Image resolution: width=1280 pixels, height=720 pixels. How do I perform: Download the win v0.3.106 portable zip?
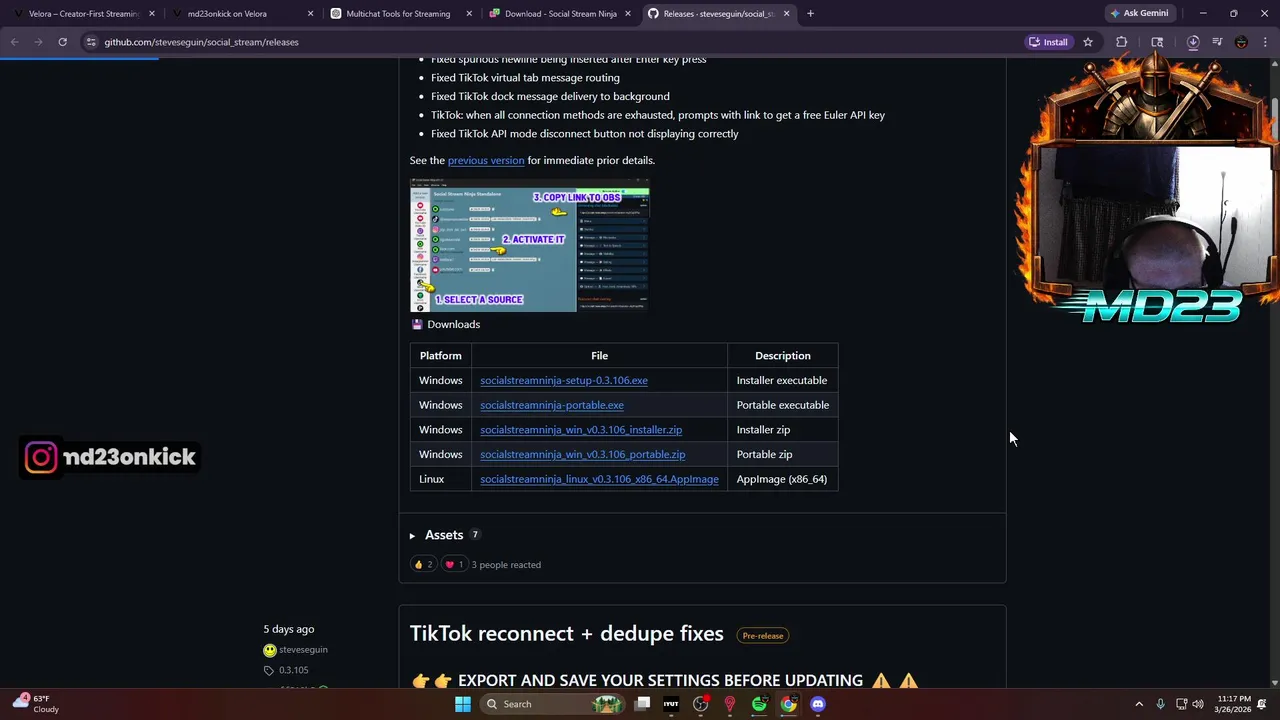pyautogui.click(x=582, y=454)
